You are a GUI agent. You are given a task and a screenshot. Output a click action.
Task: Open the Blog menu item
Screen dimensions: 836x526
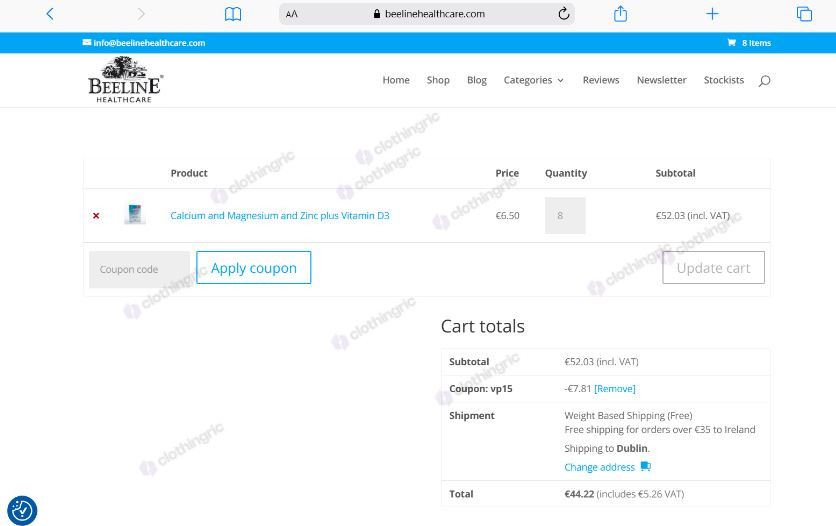click(x=477, y=80)
